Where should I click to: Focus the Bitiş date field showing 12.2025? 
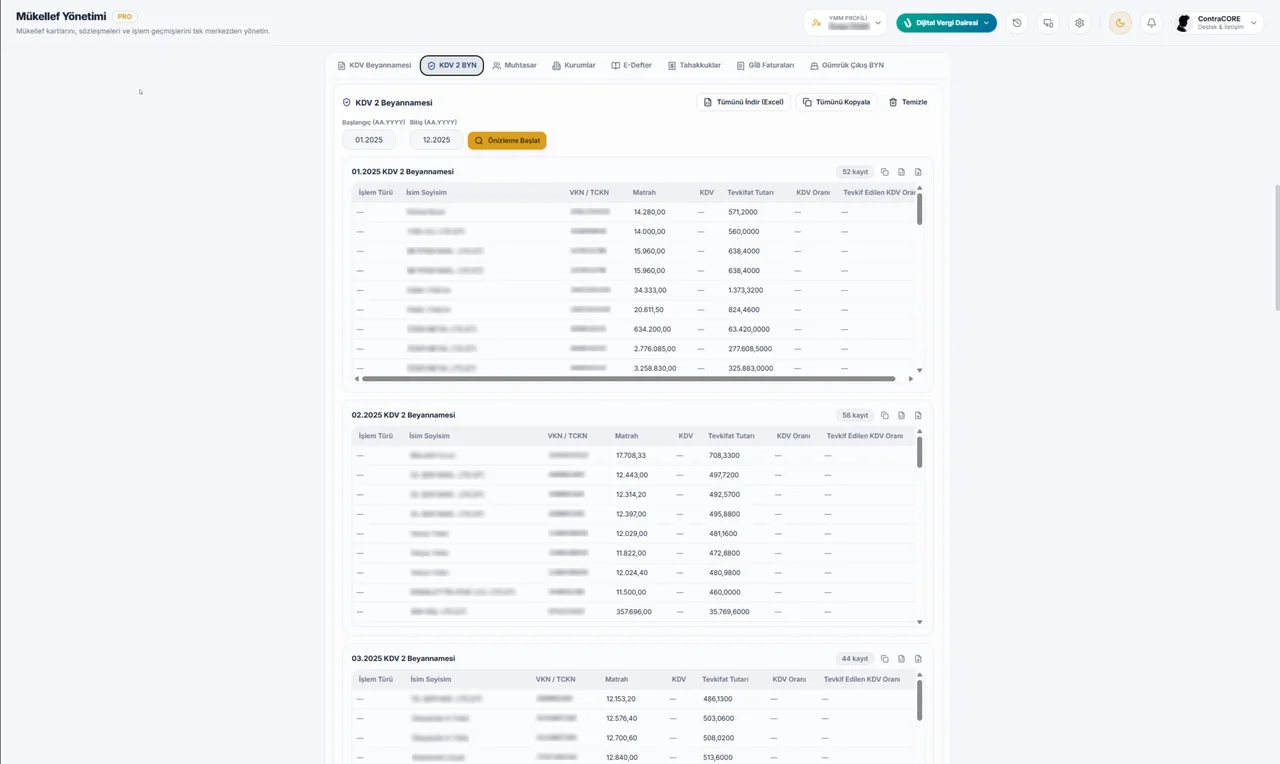coord(436,140)
